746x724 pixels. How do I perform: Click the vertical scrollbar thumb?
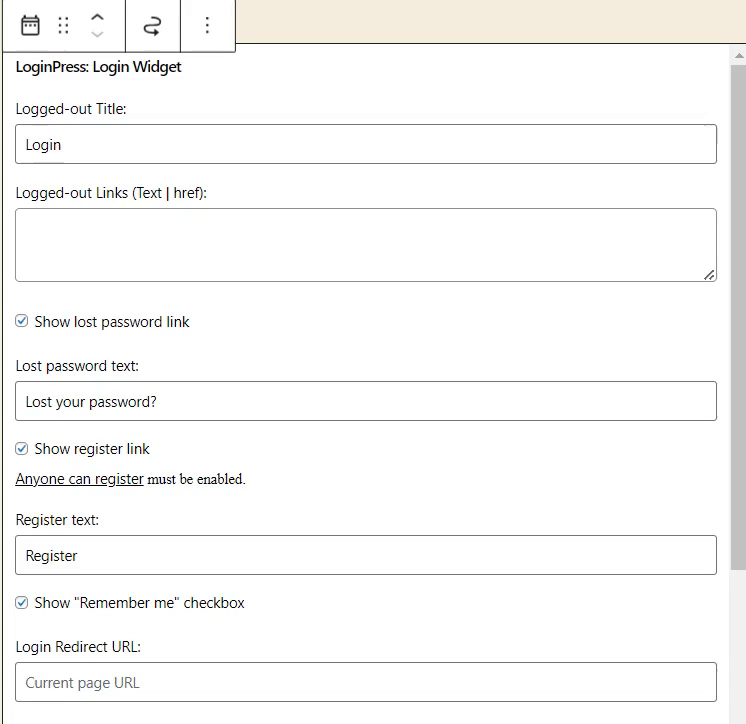pyautogui.click(x=738, y=317)
